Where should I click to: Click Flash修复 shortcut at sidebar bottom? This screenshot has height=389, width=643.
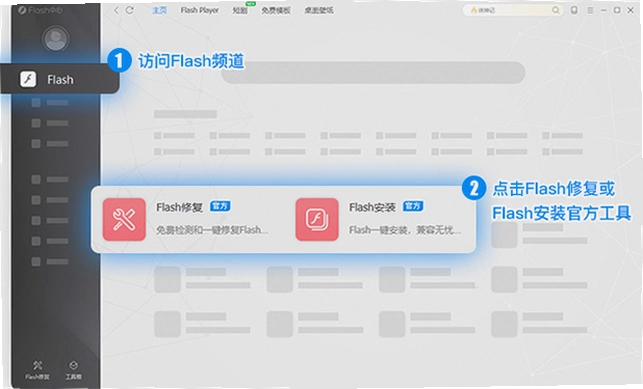[37, 370]
